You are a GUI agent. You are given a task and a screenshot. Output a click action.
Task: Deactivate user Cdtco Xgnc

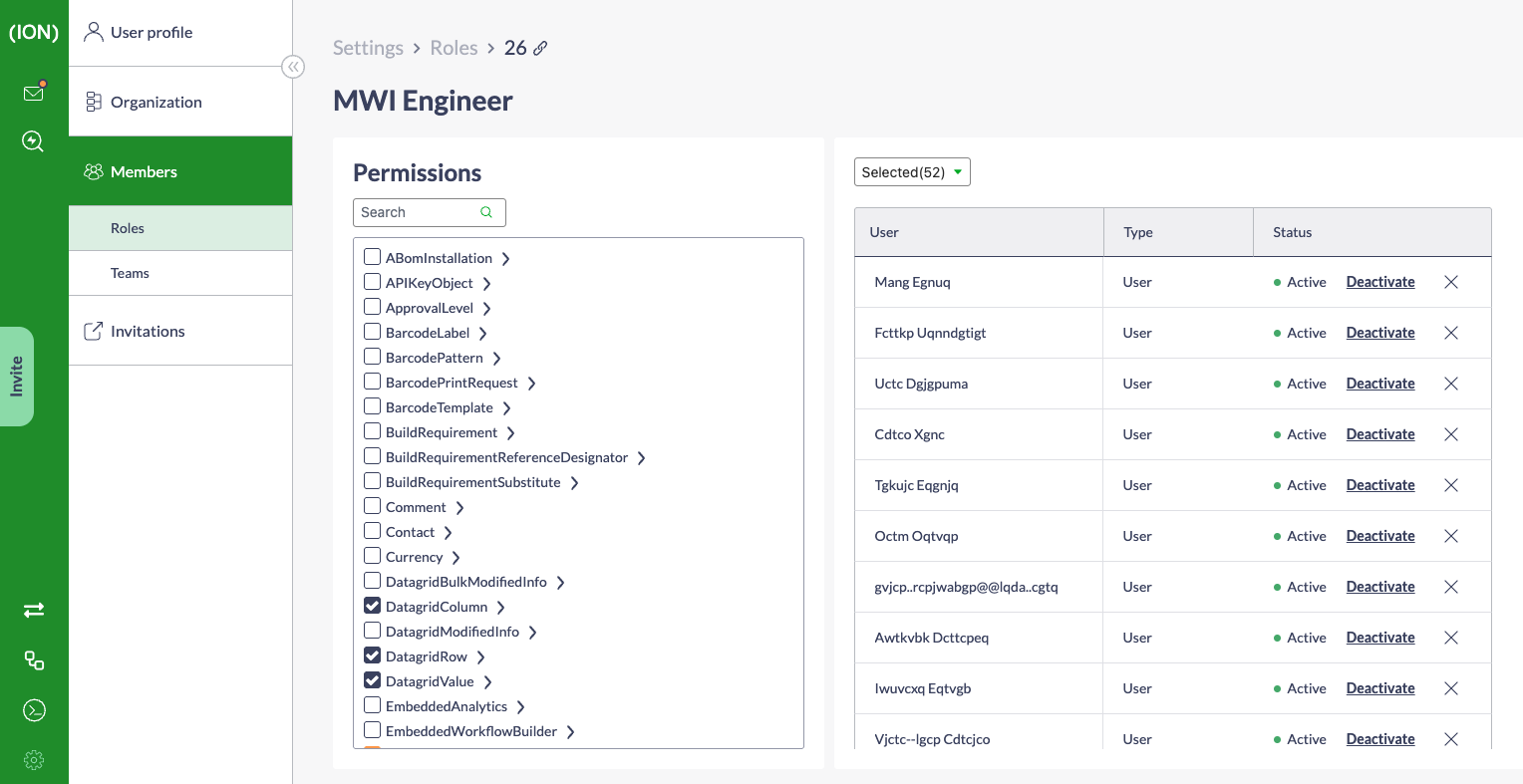1380,434
